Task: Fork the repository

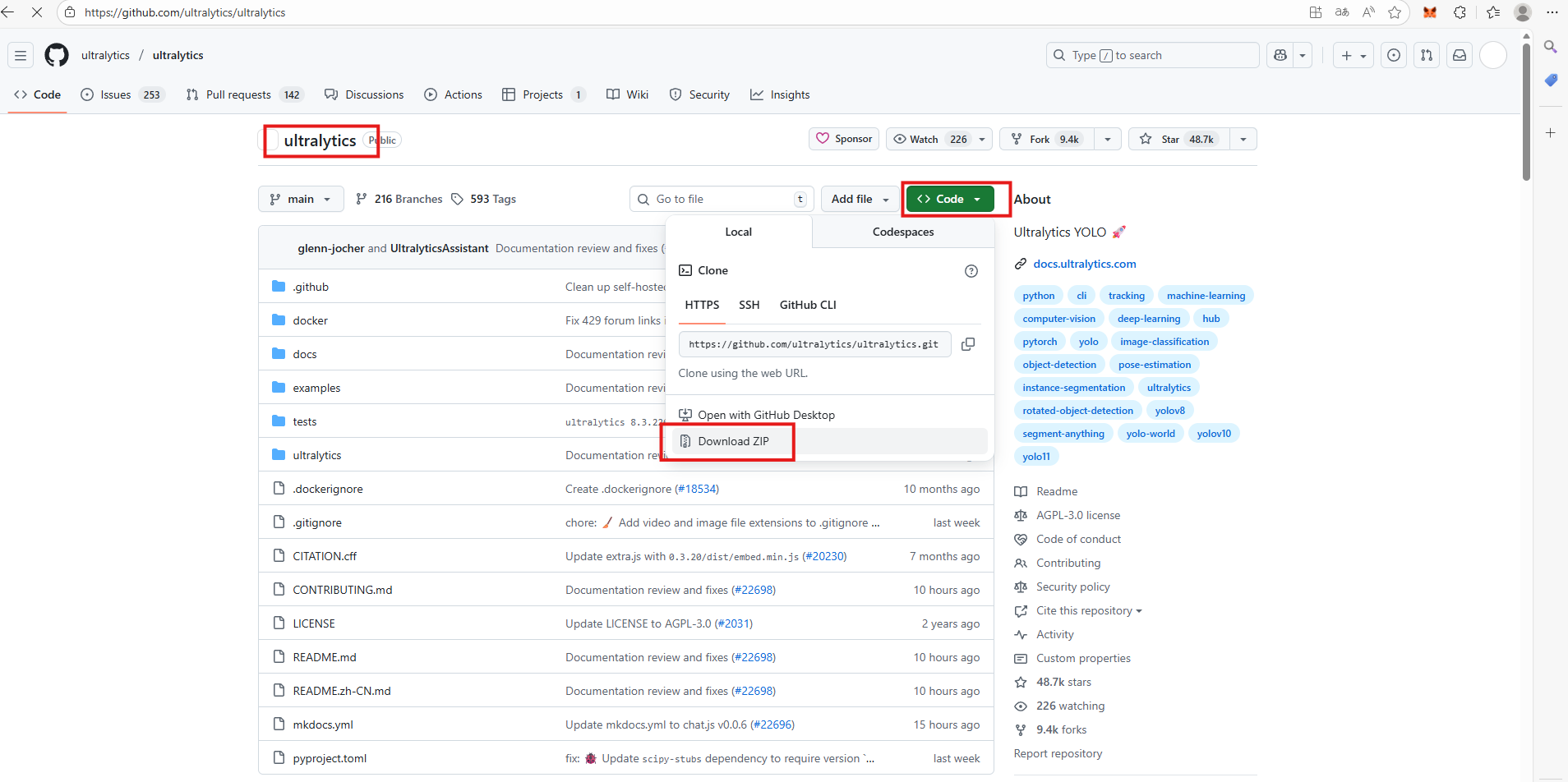Action: pyautogui.click(x=1048, y=139)
